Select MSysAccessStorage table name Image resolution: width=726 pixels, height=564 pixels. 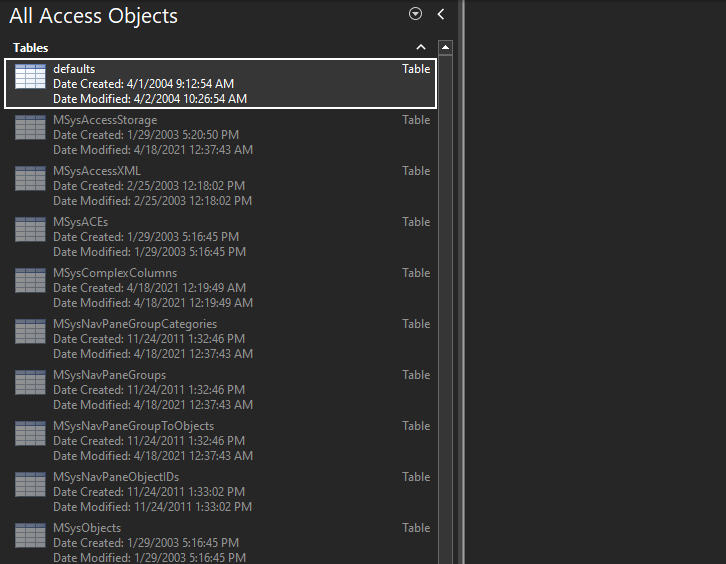[105, 120]
